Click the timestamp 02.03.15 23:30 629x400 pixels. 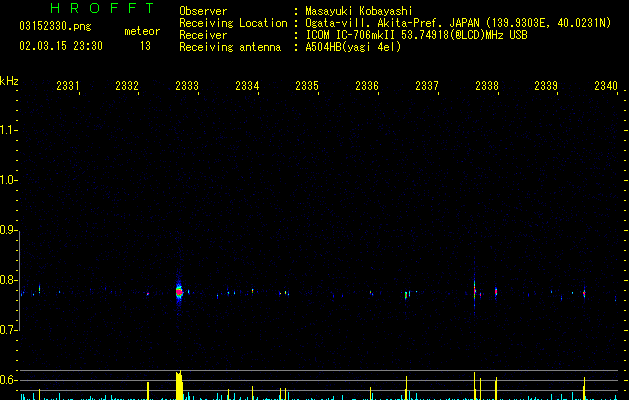(x=61, y=46)
